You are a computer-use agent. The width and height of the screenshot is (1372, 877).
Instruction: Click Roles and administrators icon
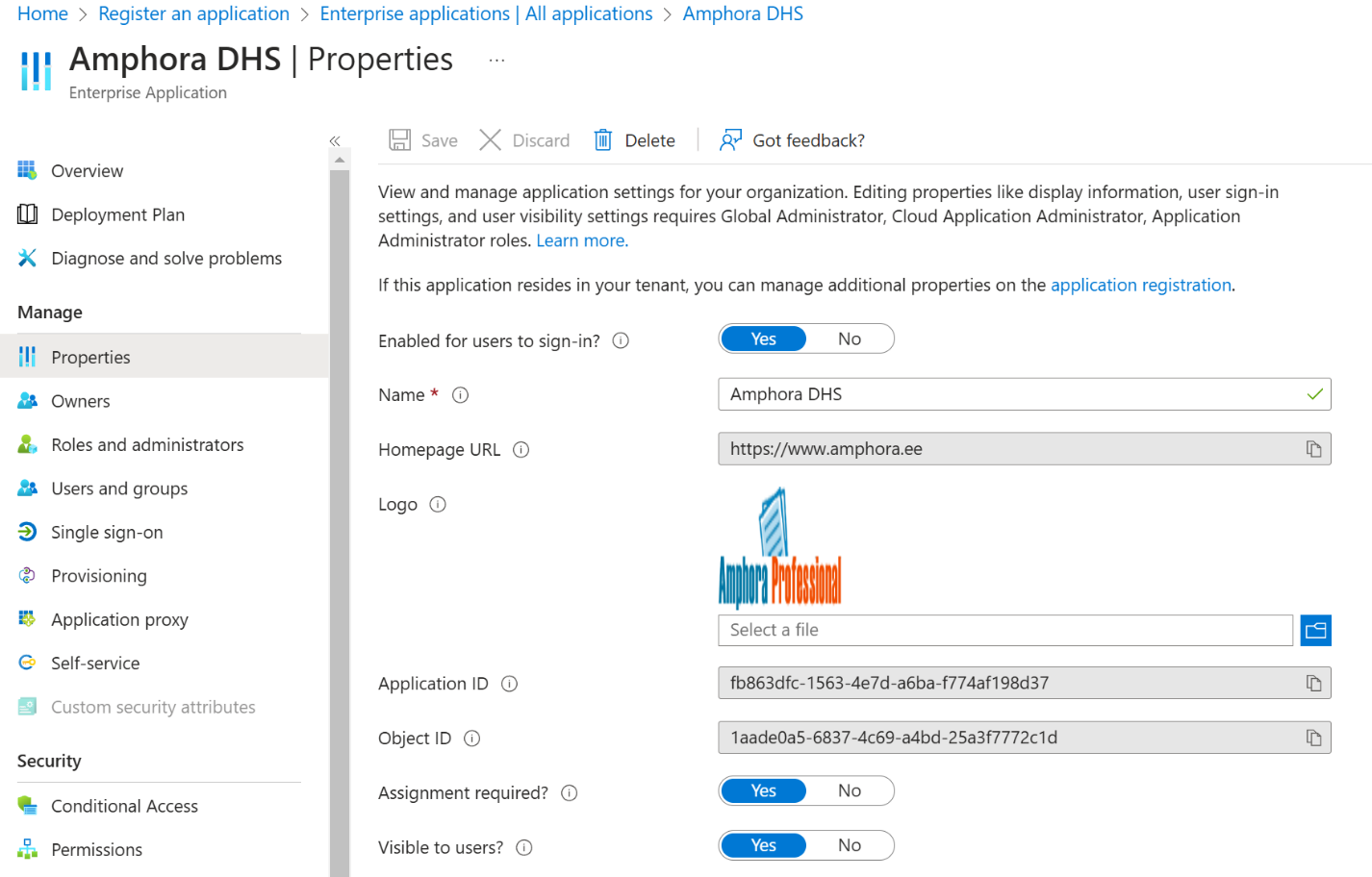(x=27, y=444)
